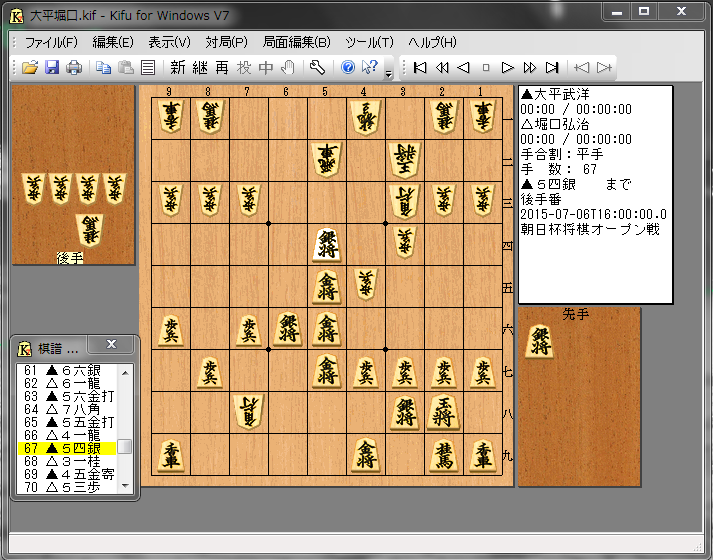This screenshot has width=713, height=560.
Task: Click the 中 suspend toolbar button
Action: (x=266, y=68)
